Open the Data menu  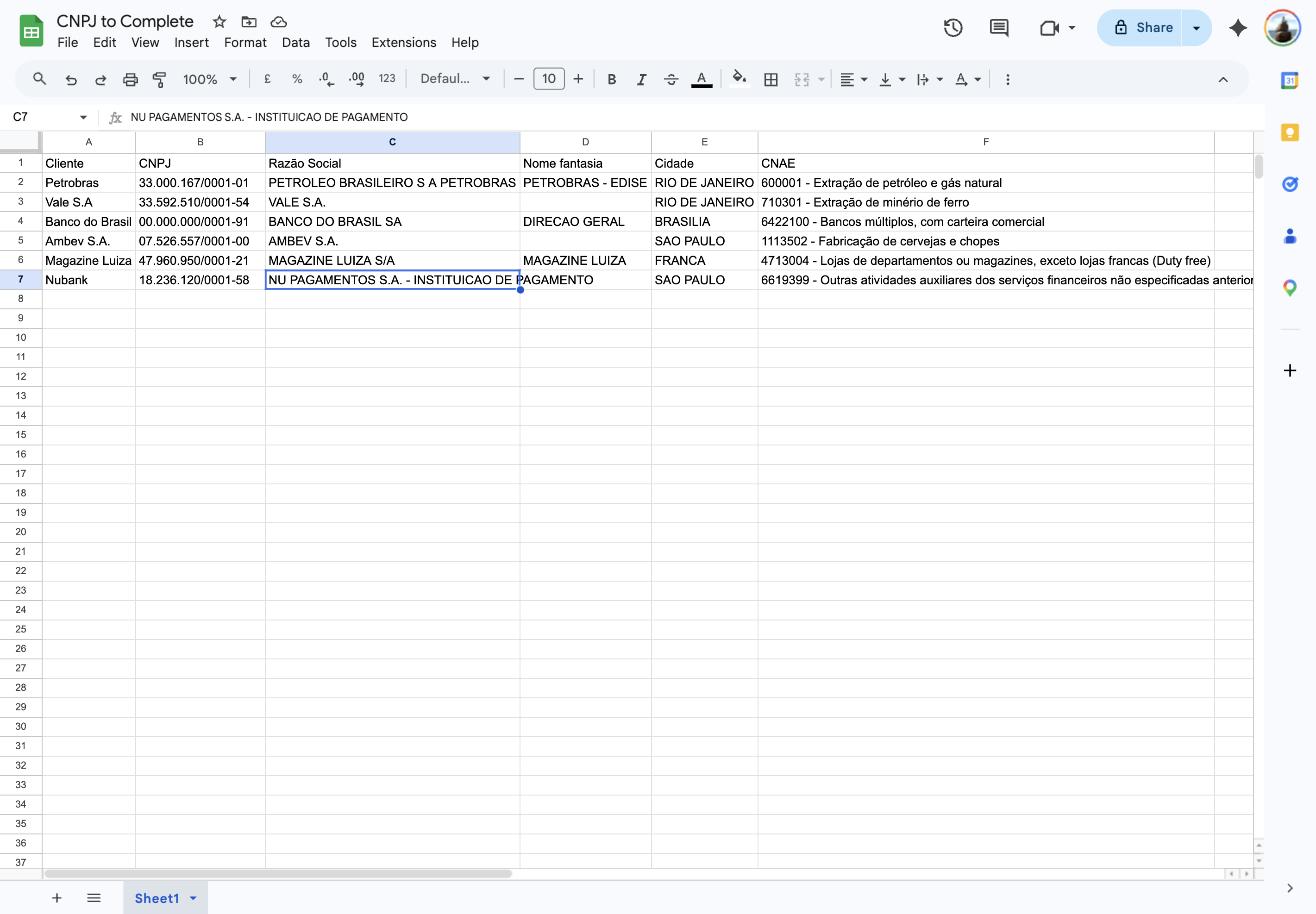click(296, 43)
